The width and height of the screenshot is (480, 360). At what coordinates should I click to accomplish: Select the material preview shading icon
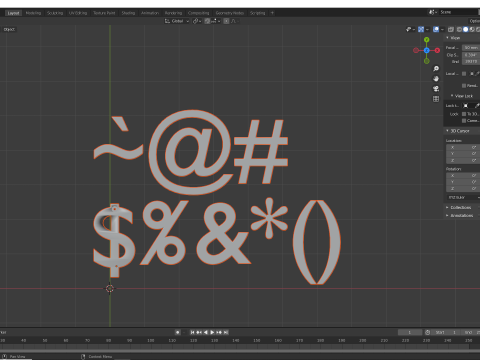coord(472,29)
